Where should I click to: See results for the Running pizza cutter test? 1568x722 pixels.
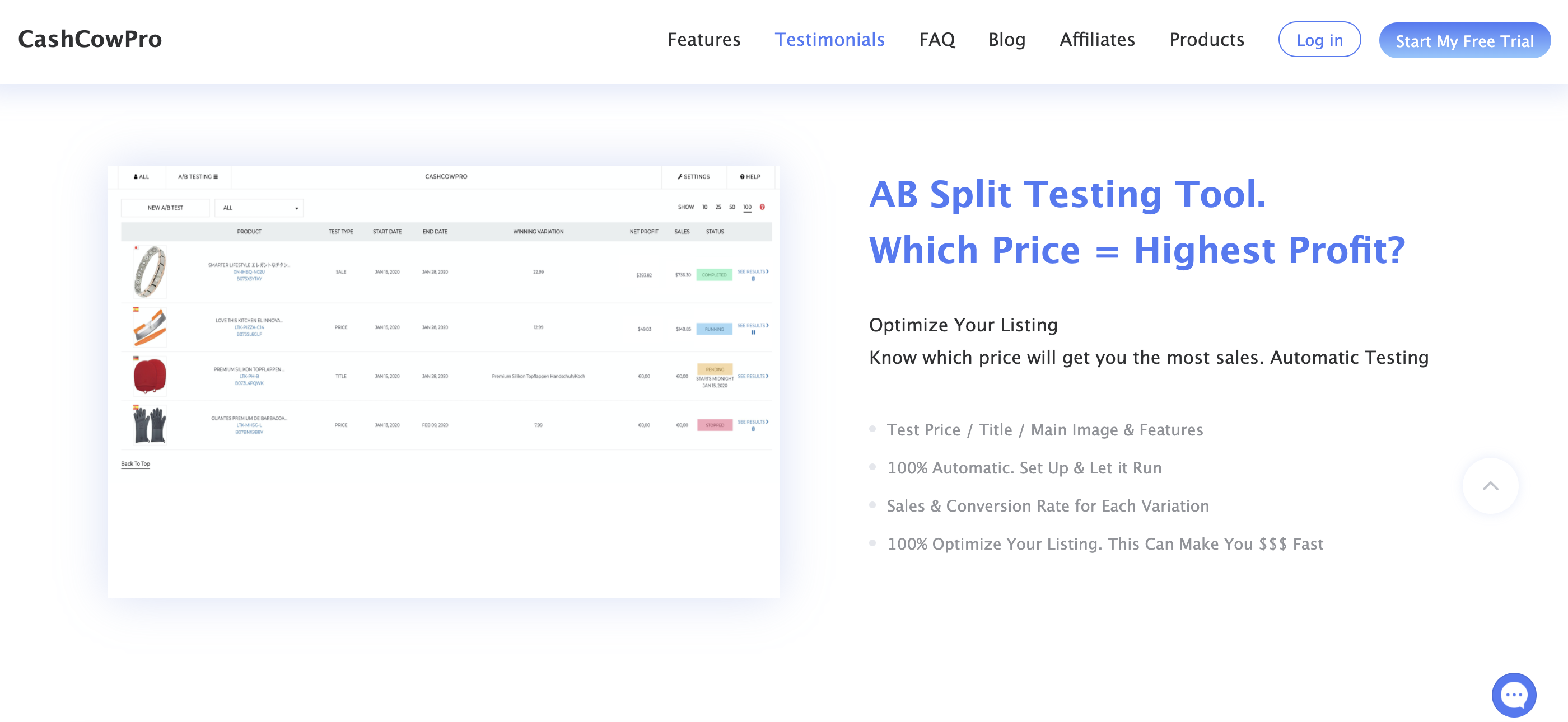(x=752, y=325)
